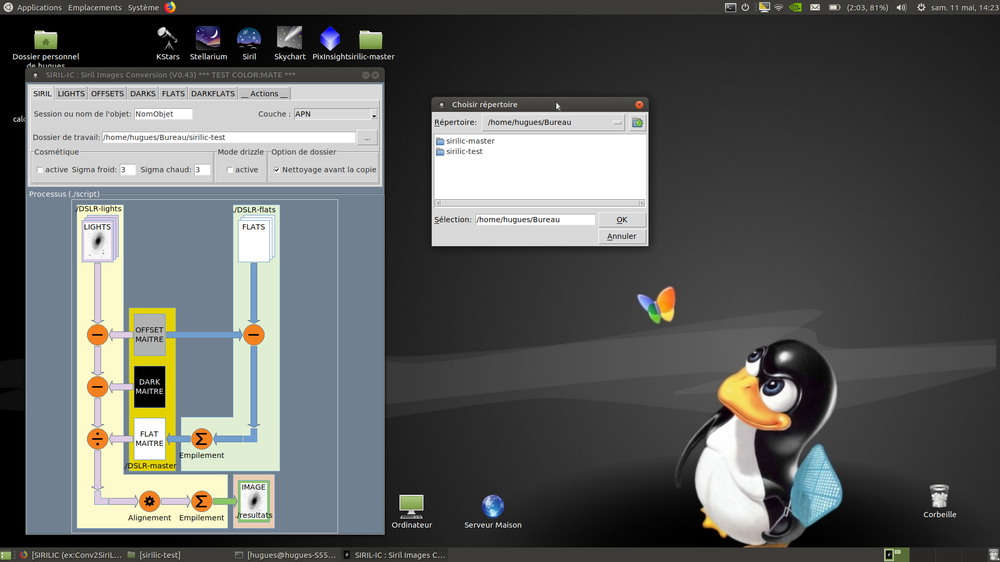
Task: Open the Emplacements menu
Action: (x=94, y=8)
